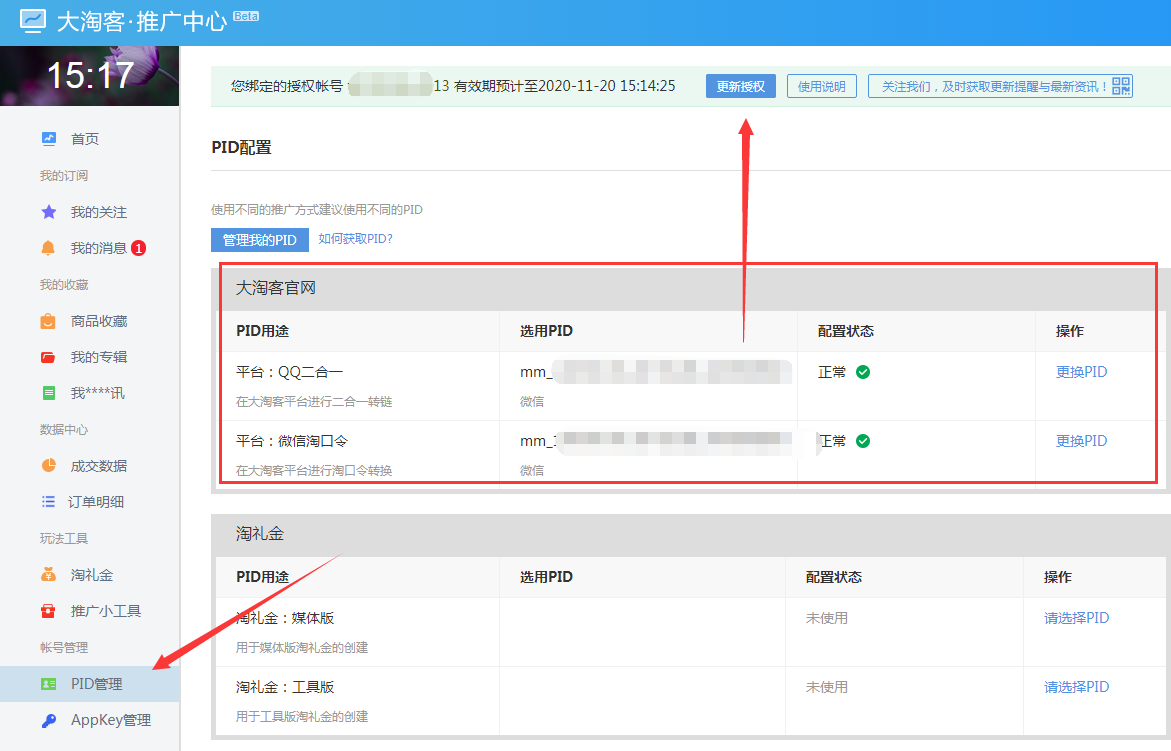Click the red unread message badge
The width and height of the screenshot is (1171, 751).
[x=139, y=248]
